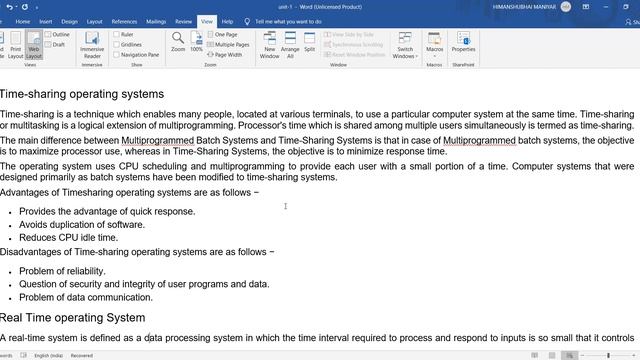This screenshot has width=640, height=360.
Task: Click the Share button
Action: (632, 22)
